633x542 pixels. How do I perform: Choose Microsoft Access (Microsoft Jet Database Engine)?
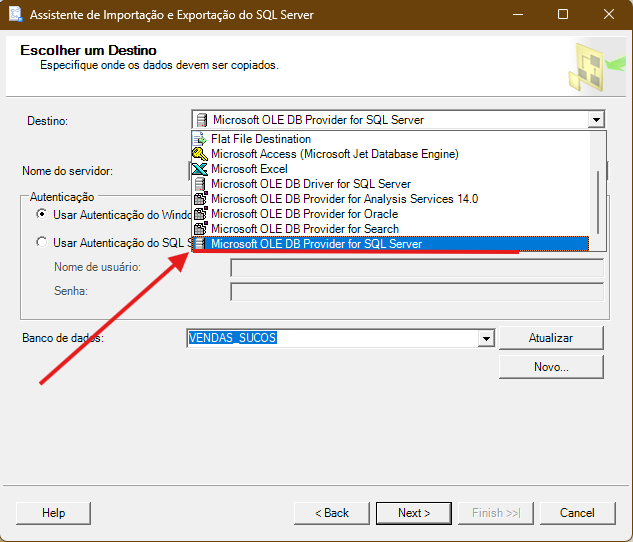point(390,154)
